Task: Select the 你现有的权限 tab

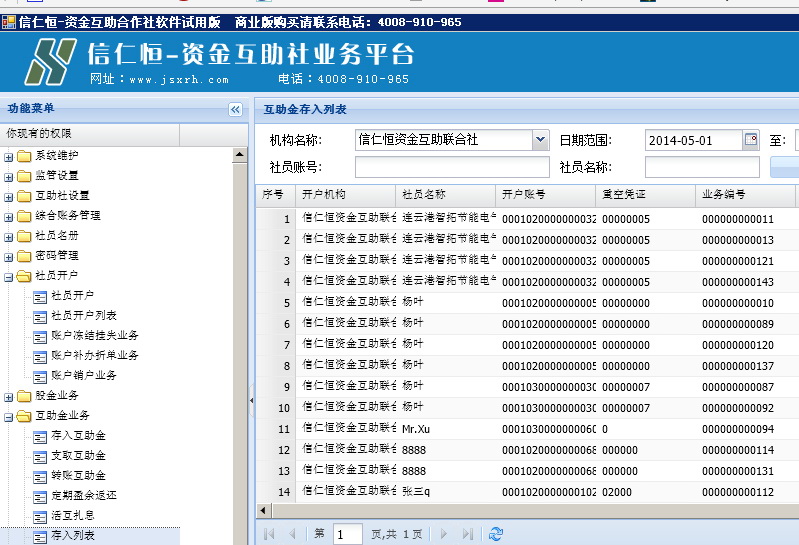Action: (90, 134)
